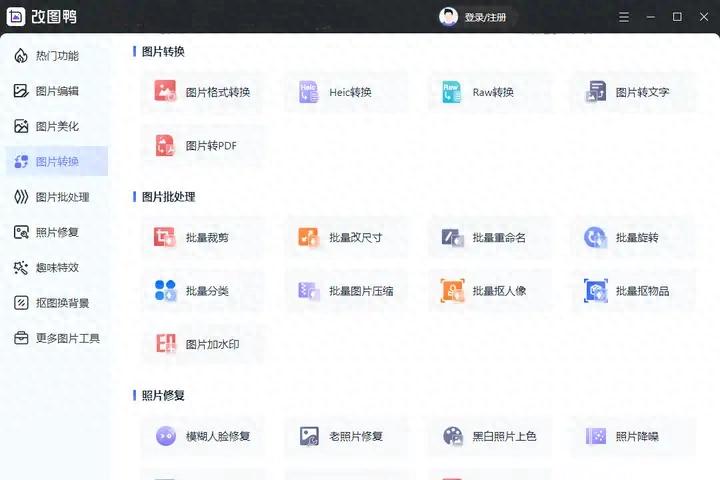Open the 黑白照片上色 colorize tool
720x480 pixels.
coord(489,436)
